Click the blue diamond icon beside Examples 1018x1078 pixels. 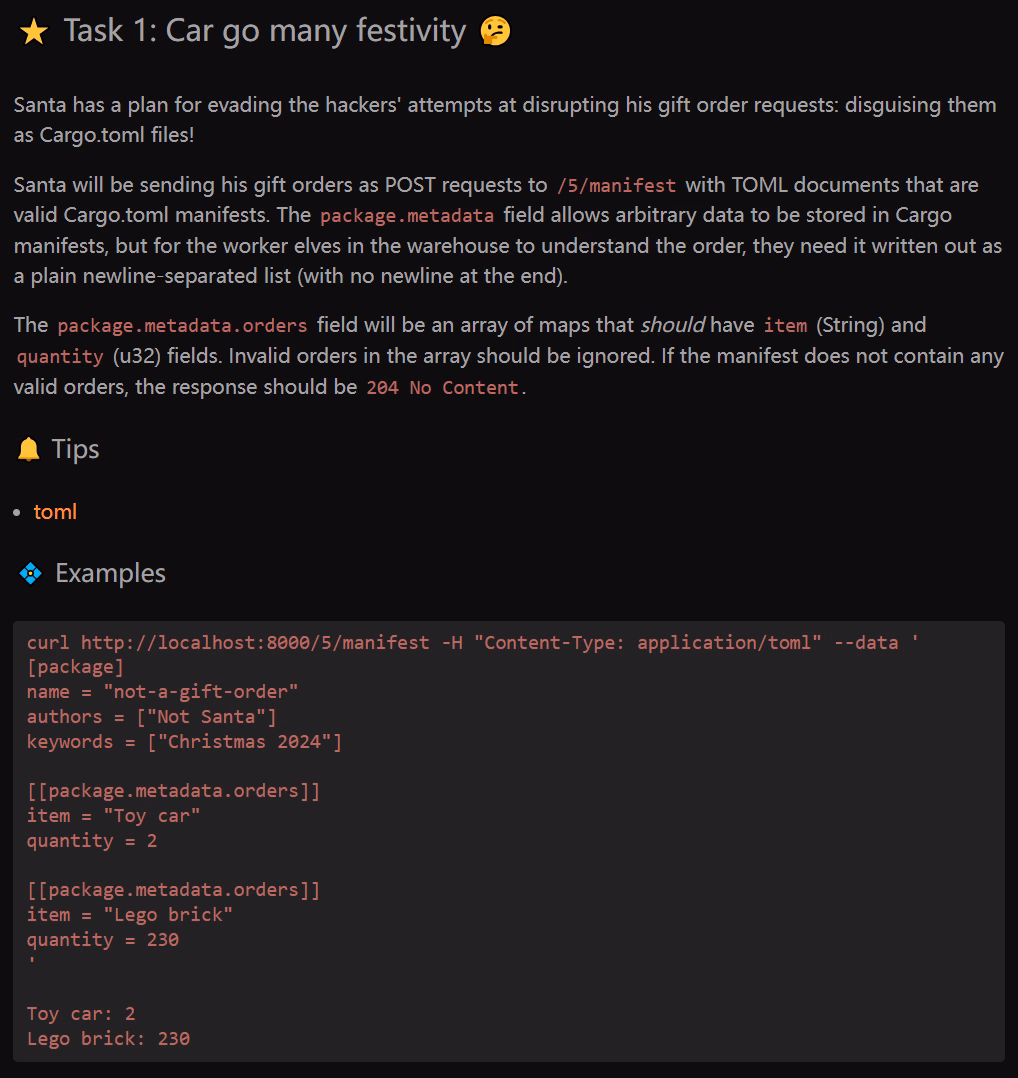pos(30,573)
